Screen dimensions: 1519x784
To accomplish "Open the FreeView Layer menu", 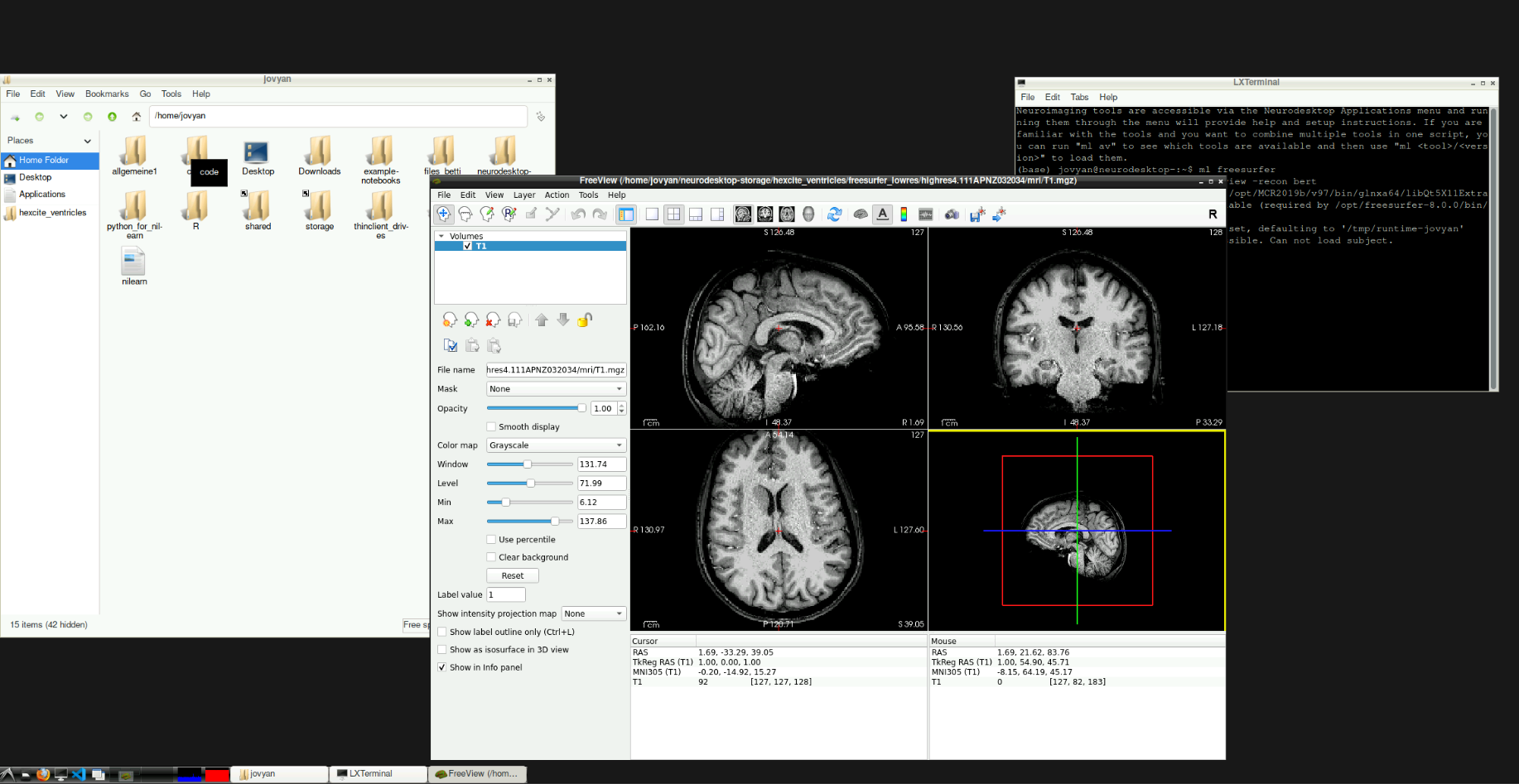I will [524, 195].
